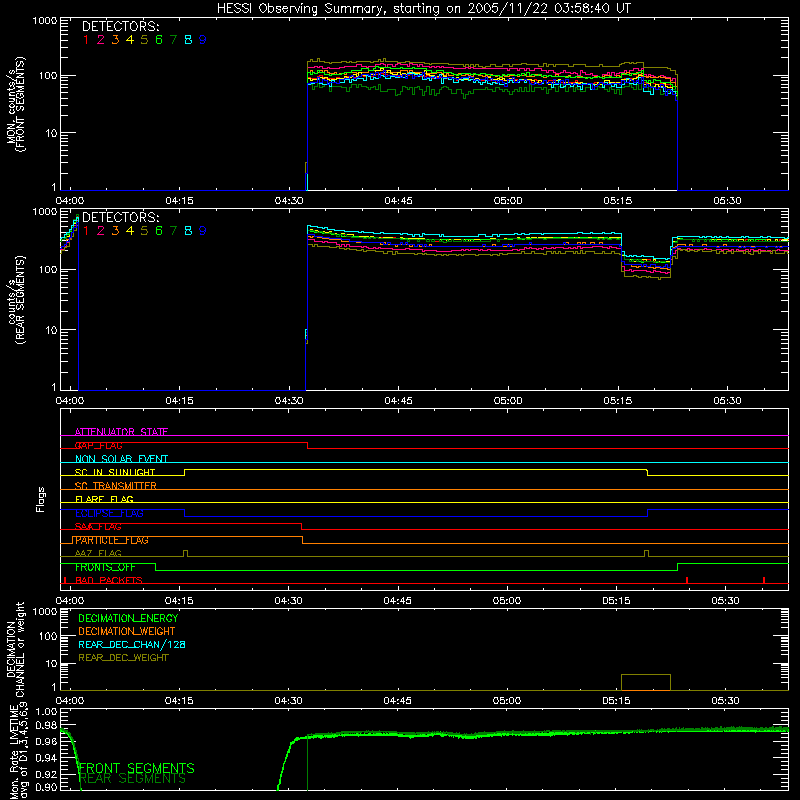The image size is (800, 800).
Task: Click '04:00' tick under the decimation plot
Action: pos(69,701)
